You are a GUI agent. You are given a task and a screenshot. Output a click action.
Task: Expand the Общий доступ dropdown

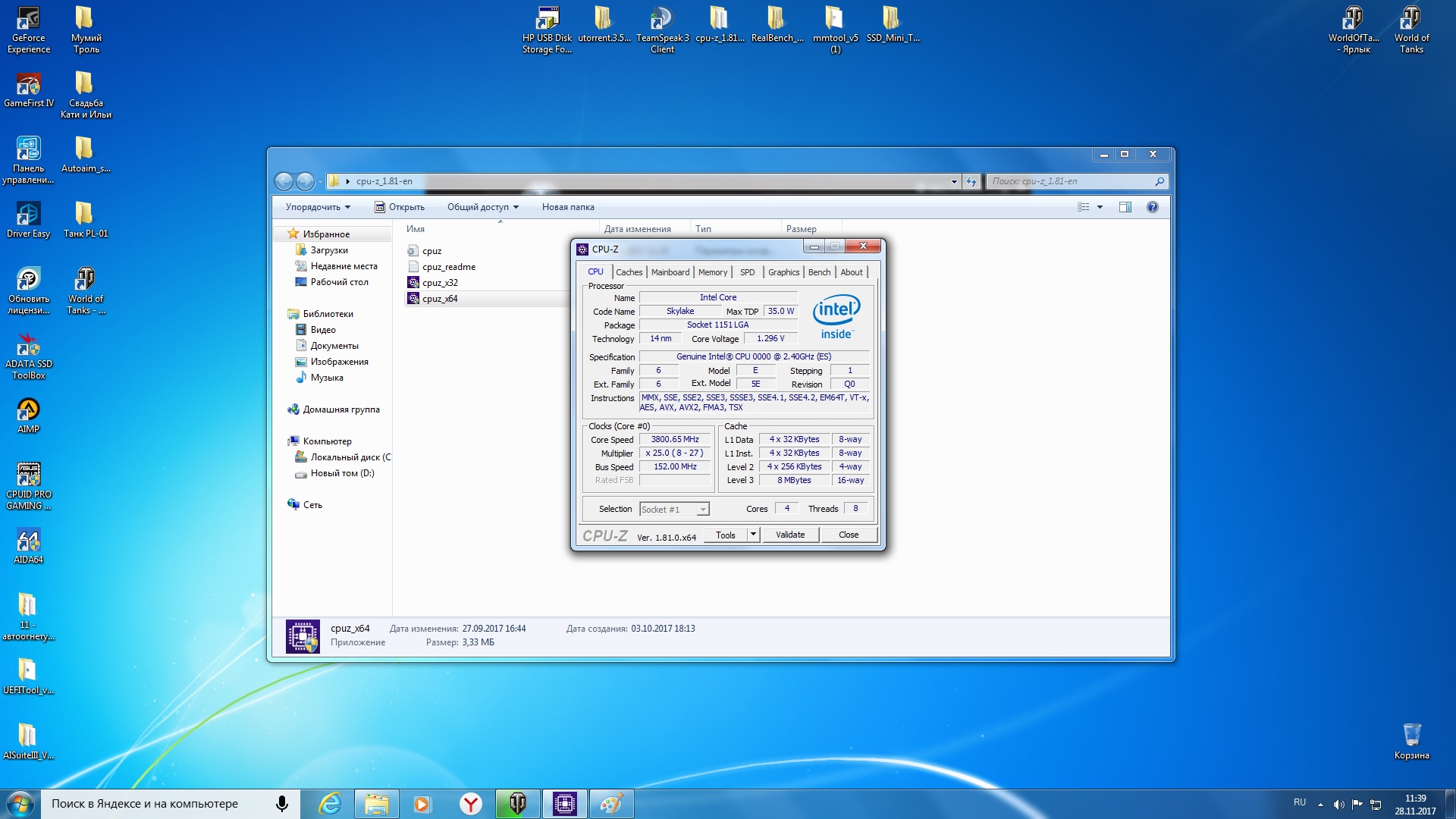pyautogui.click(x=483, y=207)
